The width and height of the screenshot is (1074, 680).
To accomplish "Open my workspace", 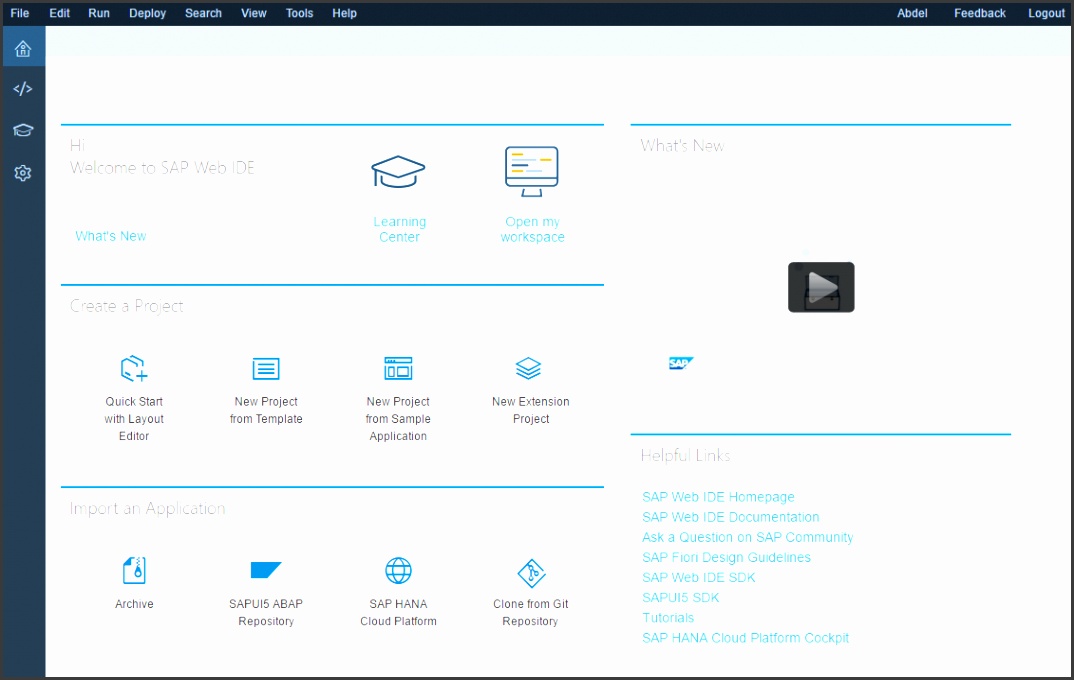I will click(x=530, y=190).
